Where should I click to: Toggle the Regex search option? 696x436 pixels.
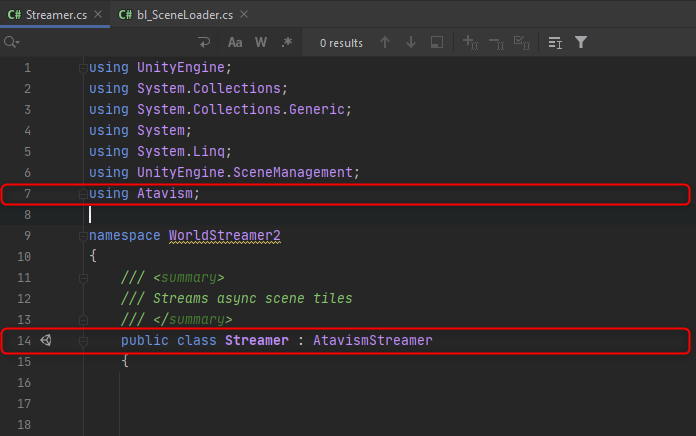click(x=287, y=43)
